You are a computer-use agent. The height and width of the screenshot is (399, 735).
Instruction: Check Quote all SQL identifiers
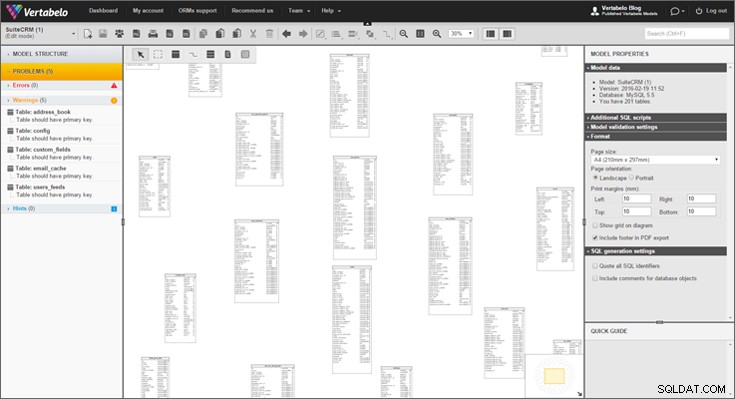(595, 266)
